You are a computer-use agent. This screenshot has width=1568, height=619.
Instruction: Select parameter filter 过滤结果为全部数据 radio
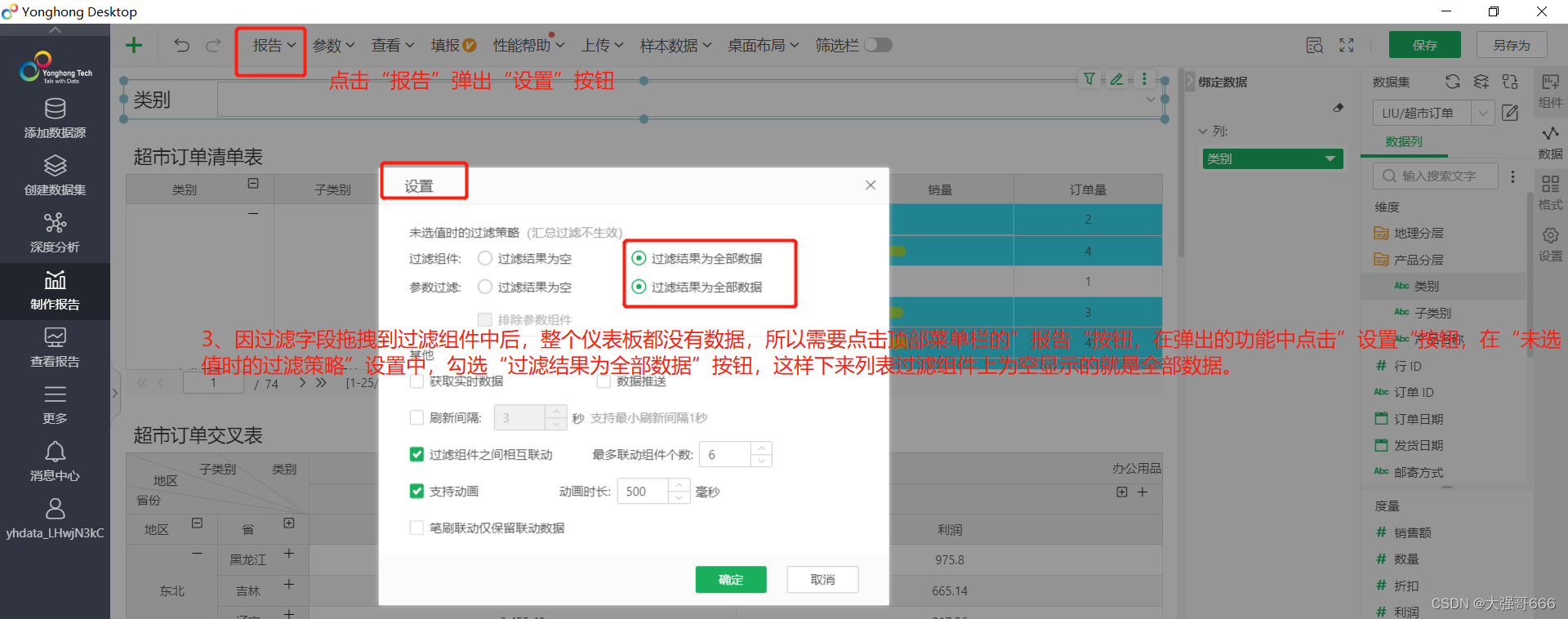click(x=639, y=287)
